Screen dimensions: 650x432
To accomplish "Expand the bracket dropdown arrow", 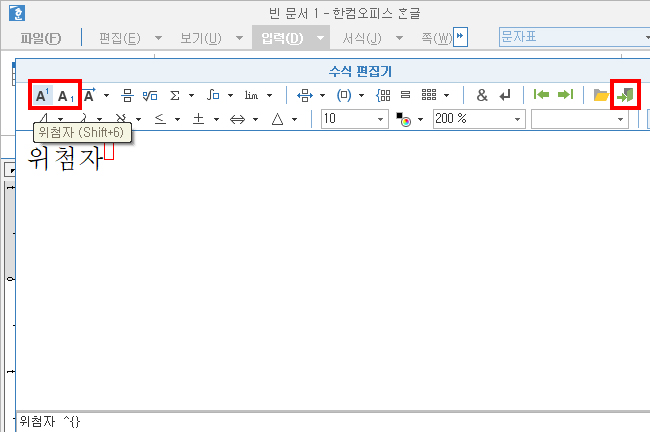I will click(x=361, y=96).
